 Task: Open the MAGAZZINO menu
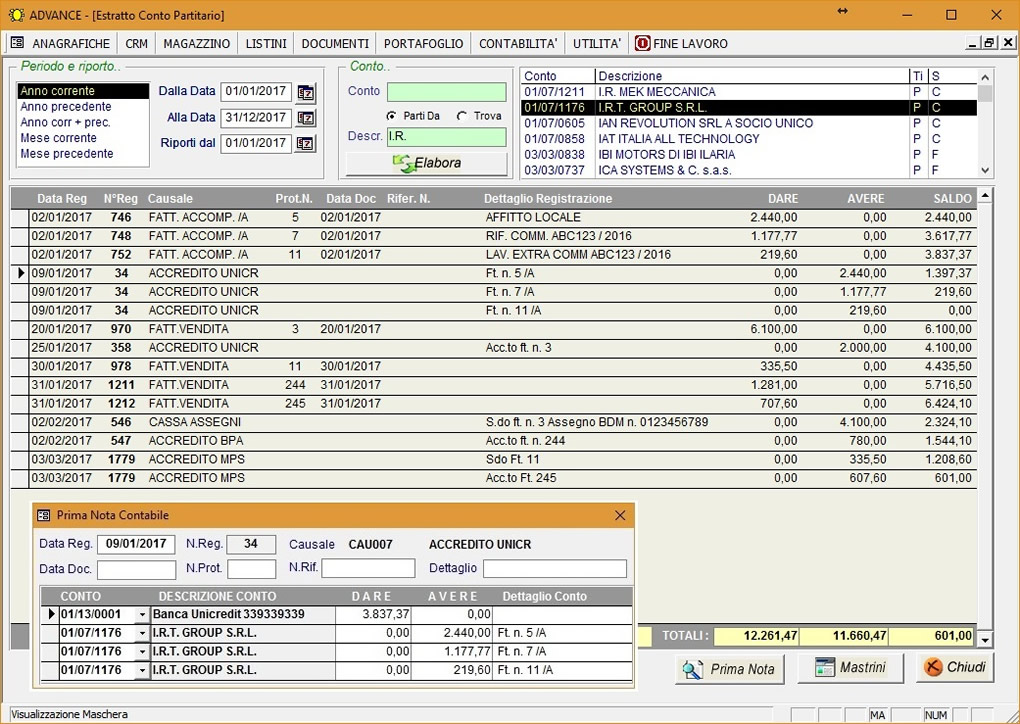[197, 44]
